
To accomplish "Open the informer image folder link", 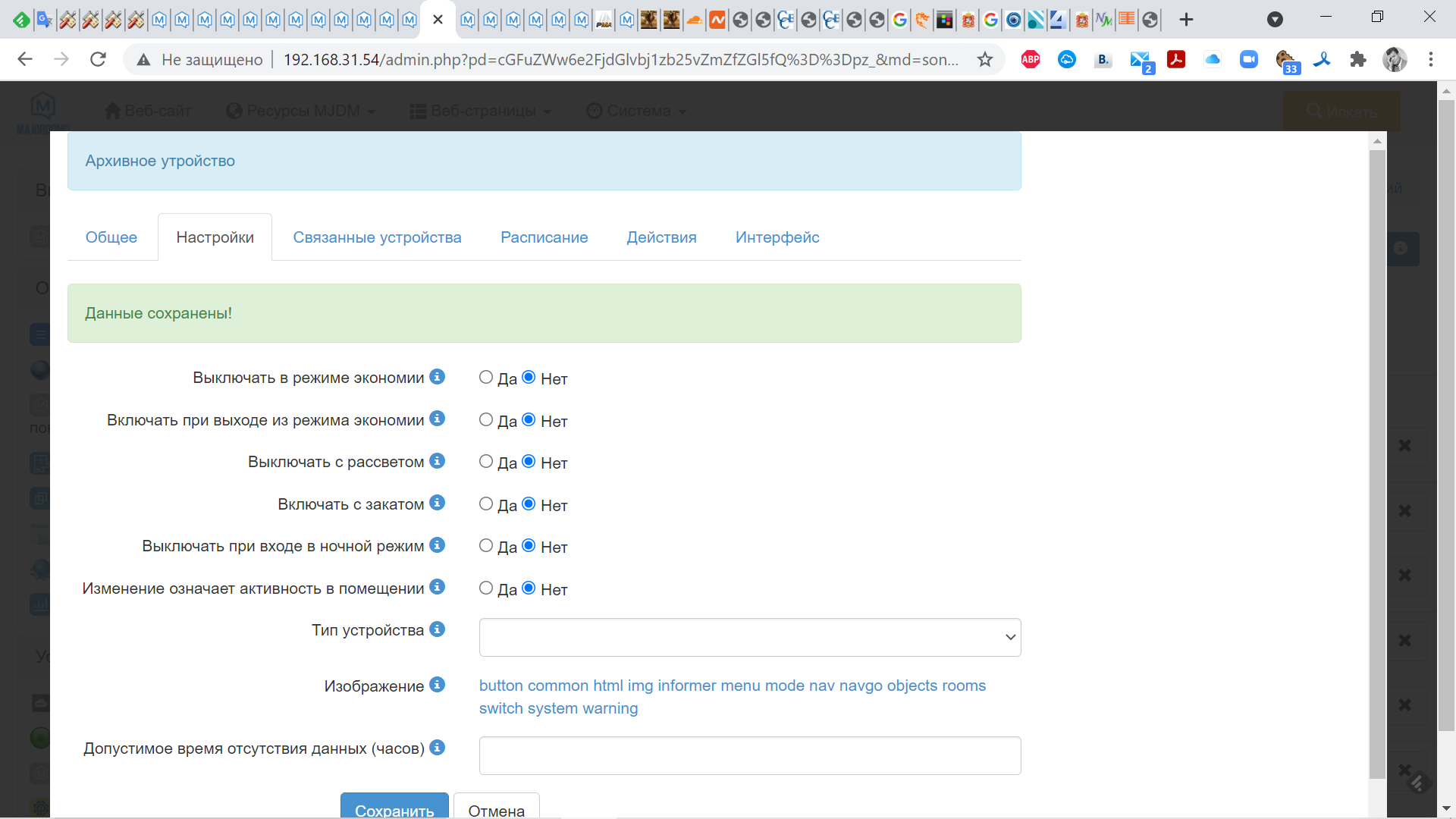I will (x=686, y=686).
